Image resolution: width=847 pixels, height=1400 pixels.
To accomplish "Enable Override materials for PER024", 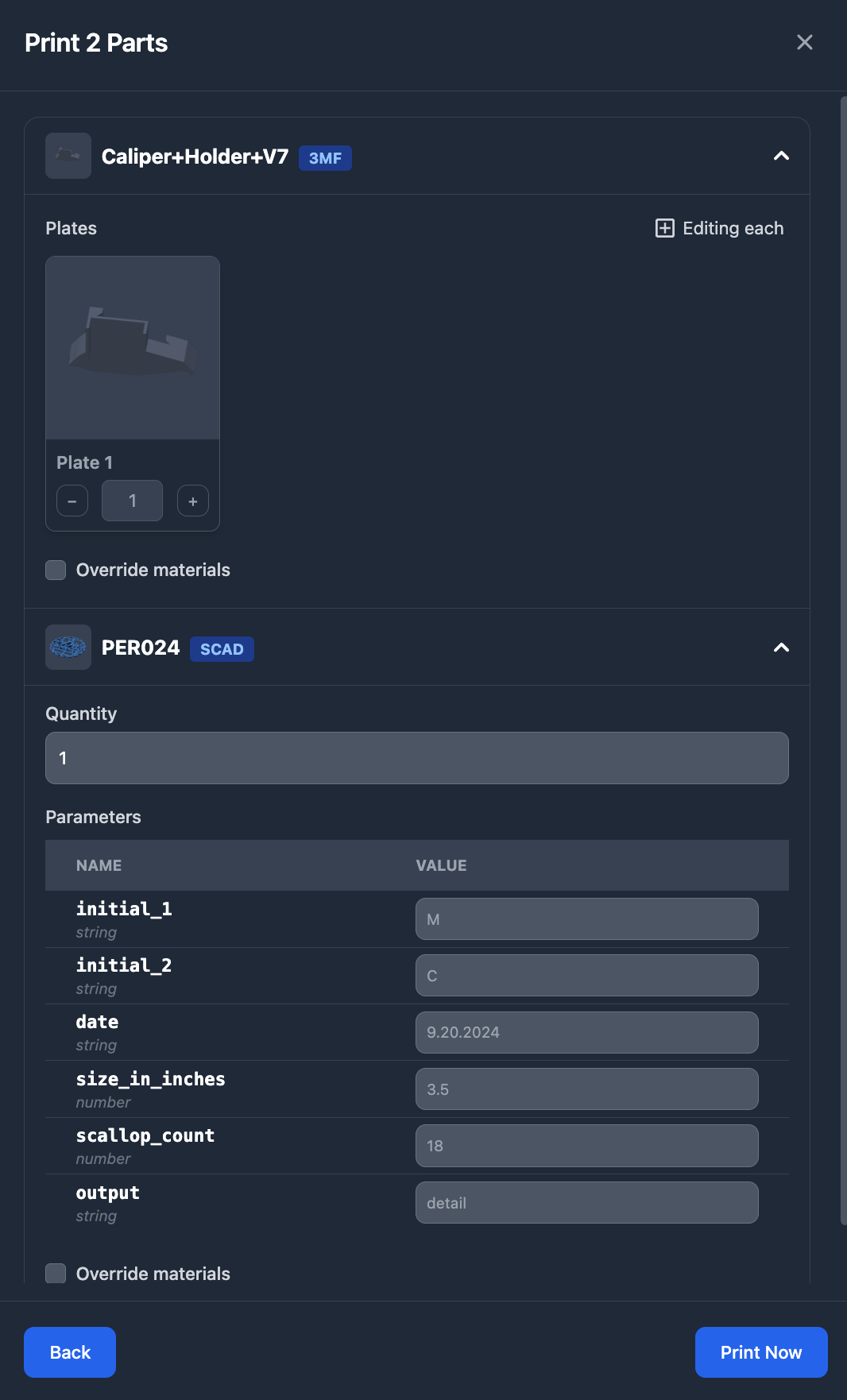I will (x=56, y=1274).
